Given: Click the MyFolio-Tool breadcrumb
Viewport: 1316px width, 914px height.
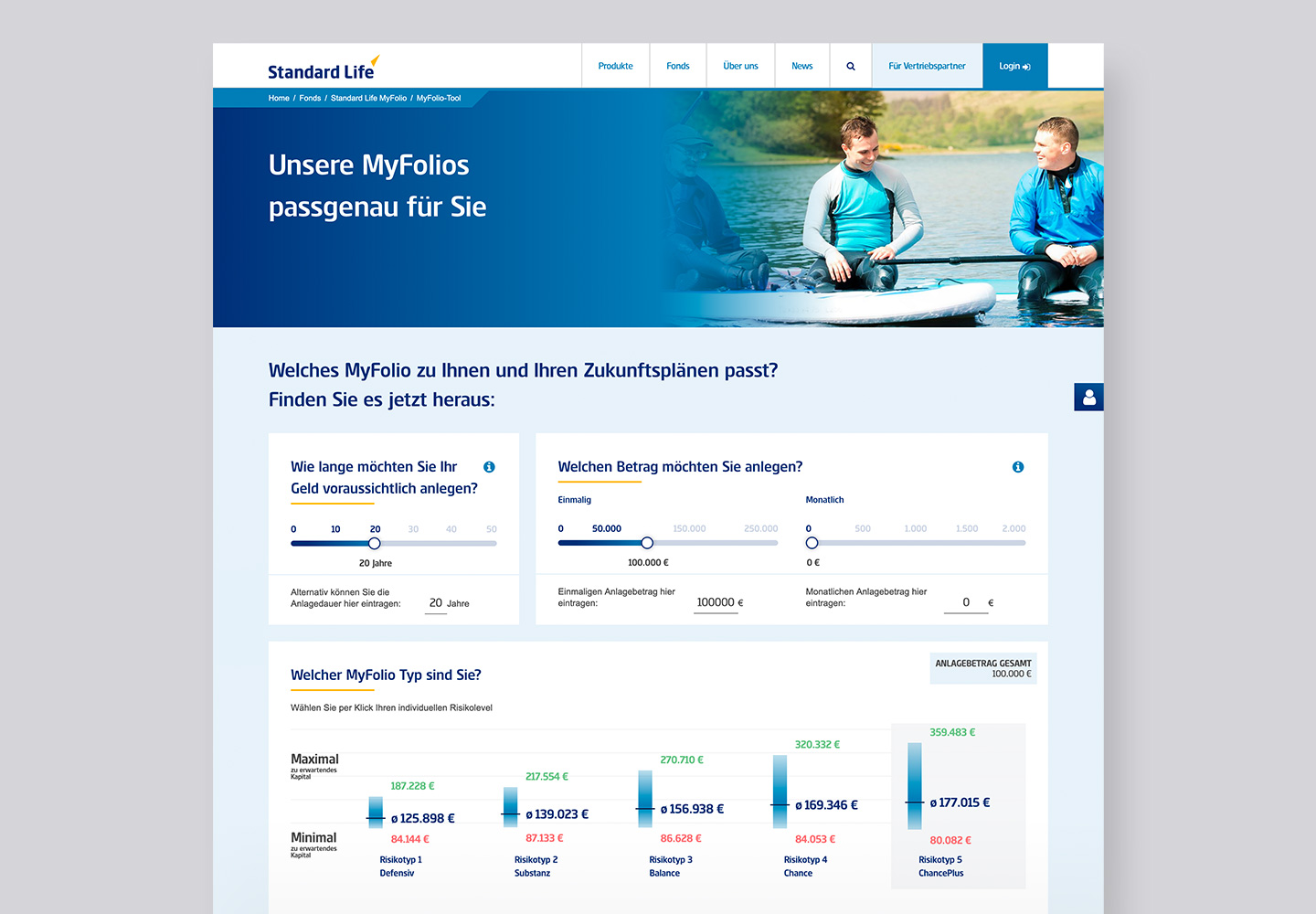Looking at the screenshot, I should pos(439,98).
